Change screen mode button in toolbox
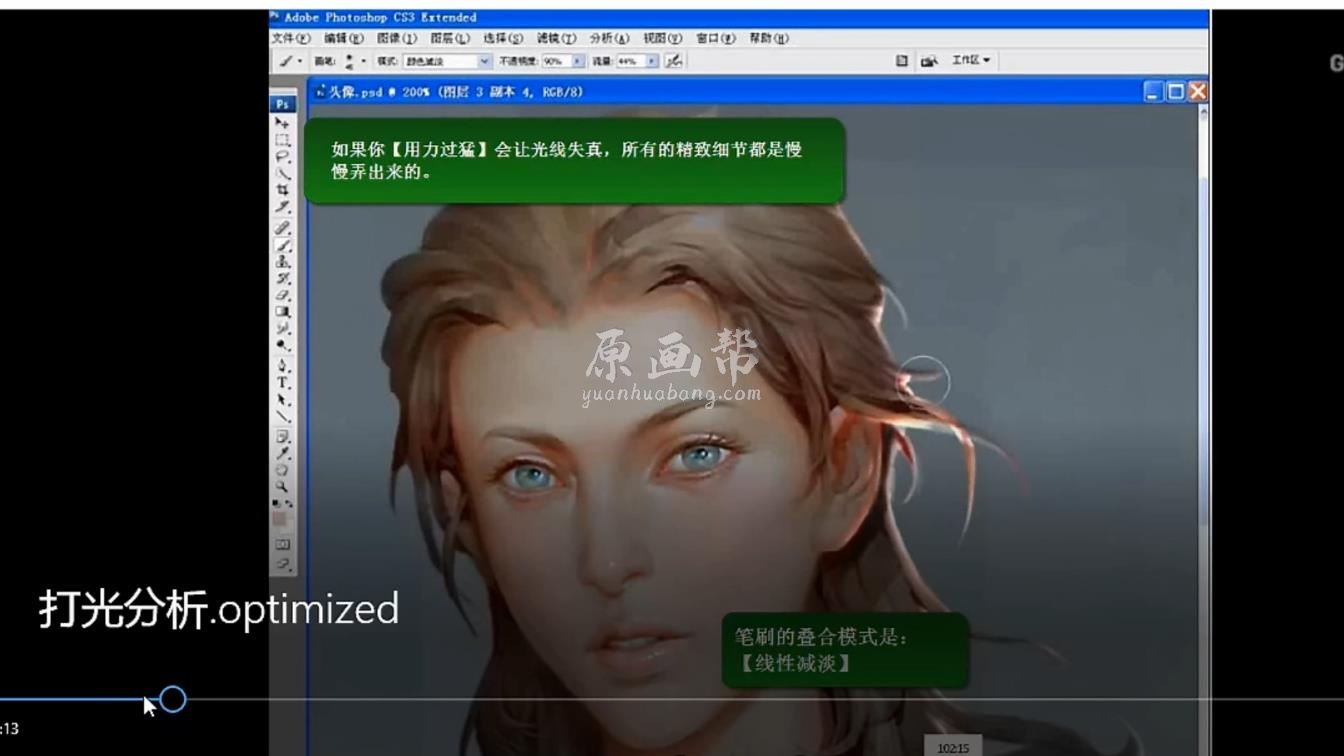The width and height of the screenshot is (1344, 756). pos(283,563)
